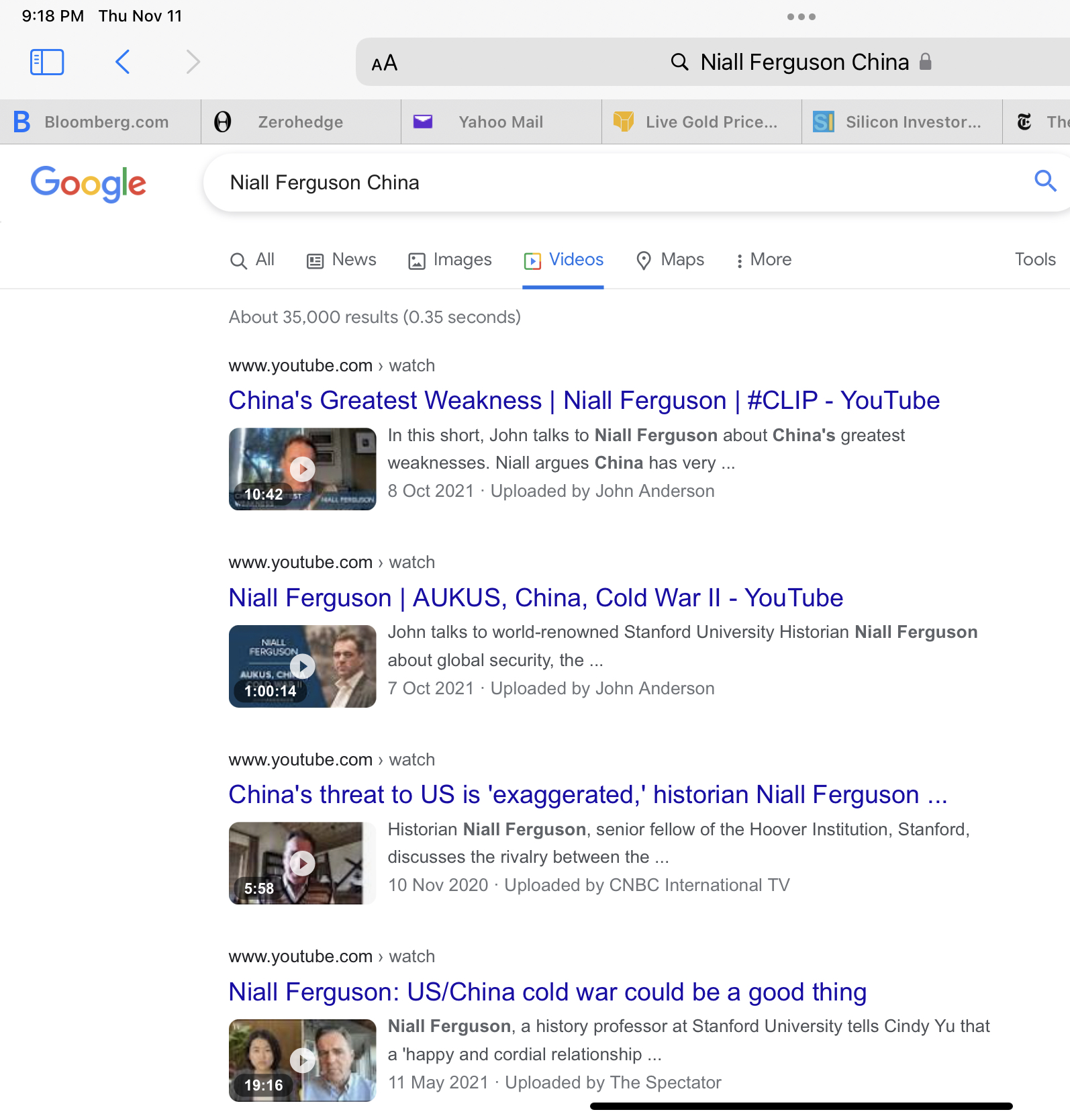Play the 5:58 CNBC video thumbnail
Screen dimensions: 1070x1120
click(302, 863)
